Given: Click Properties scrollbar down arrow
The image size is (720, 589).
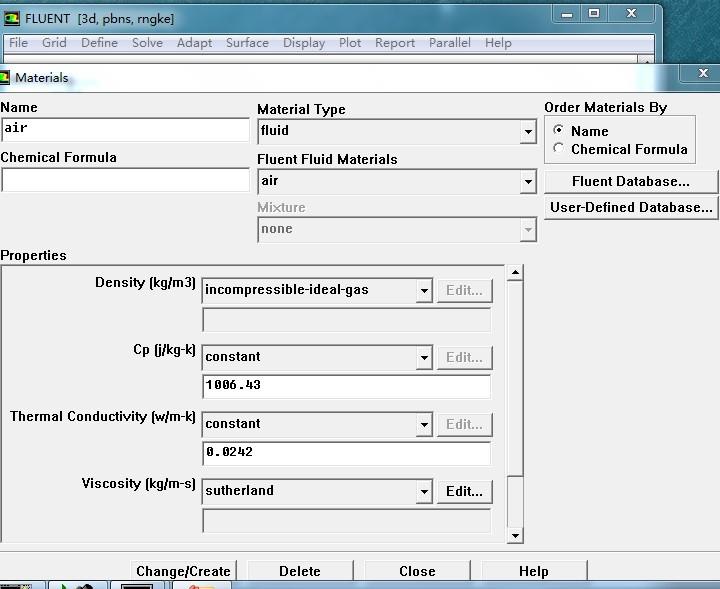Looking at the screenshot, I should [x=515, y=536].
